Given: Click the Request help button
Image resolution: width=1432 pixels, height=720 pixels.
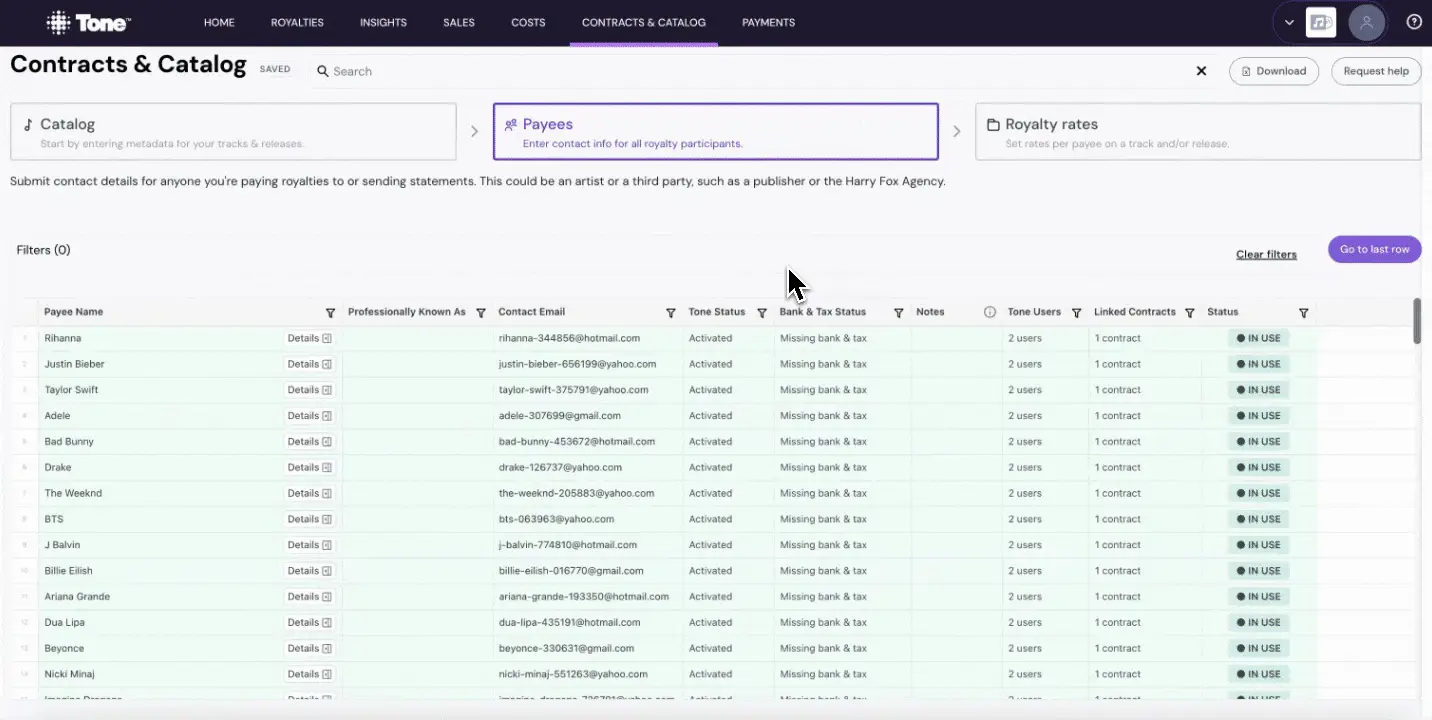Looking at the screenshot, I should tap(1376, 71).
